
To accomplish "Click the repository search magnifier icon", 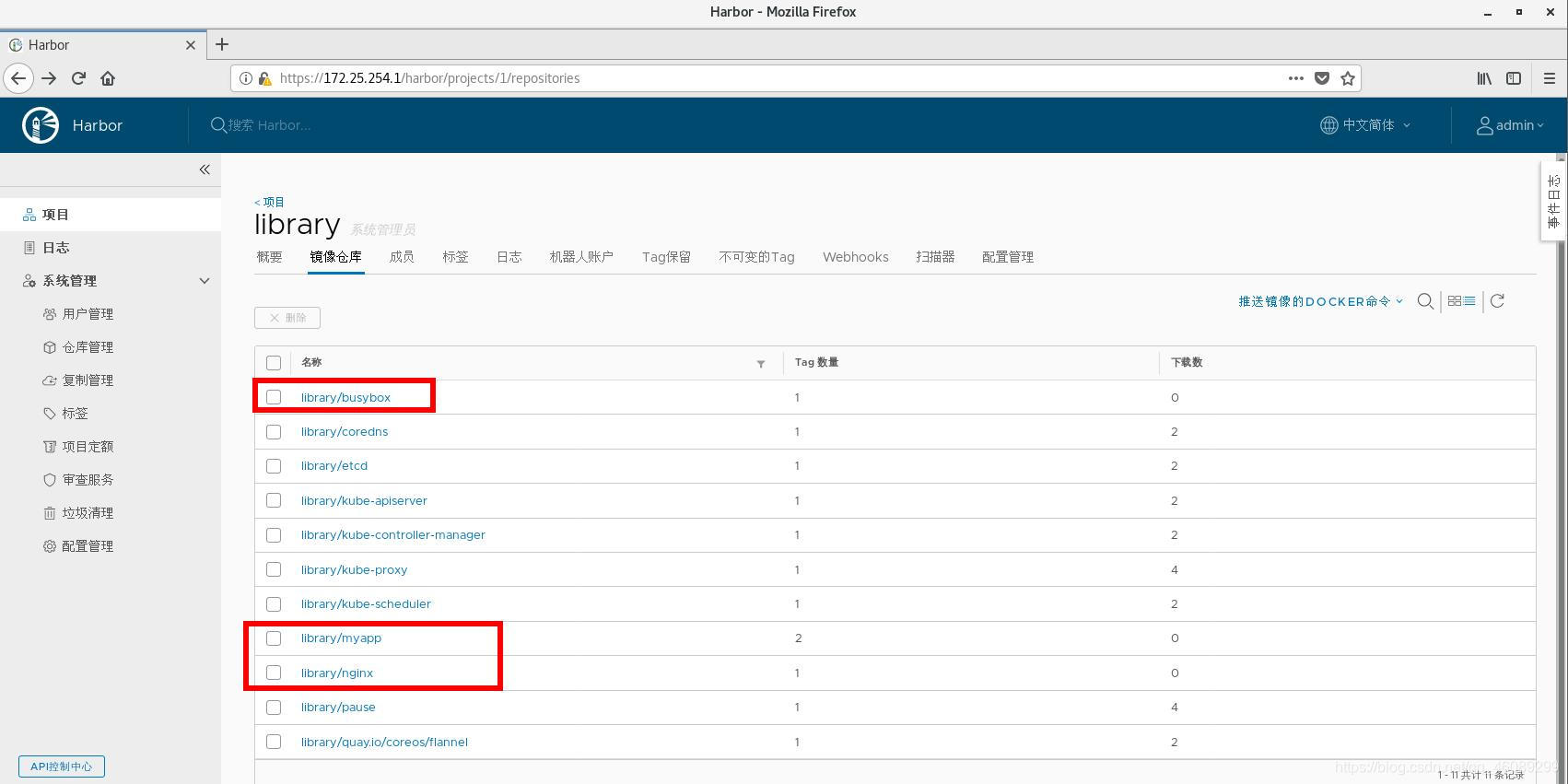I will (x=1425, y=301).
